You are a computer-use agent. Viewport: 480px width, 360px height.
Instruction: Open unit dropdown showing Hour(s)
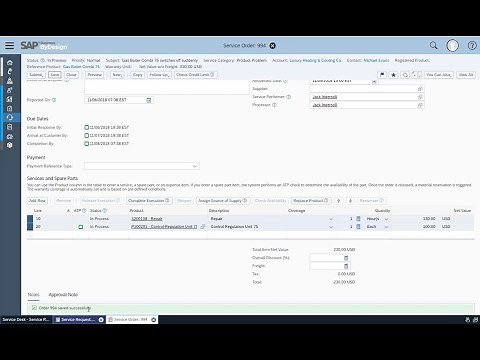pyautogui.click(x=386, y=219)
